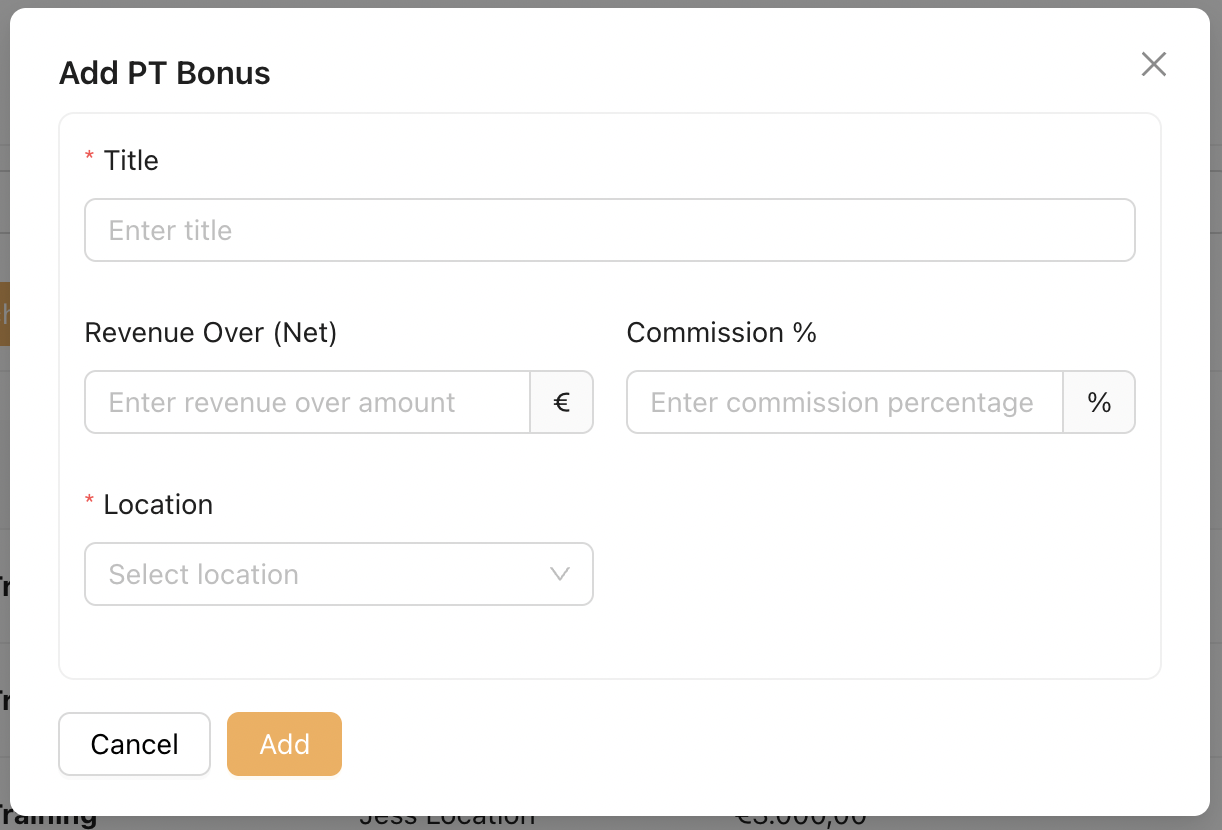Click the red asterisk beside Location
The image size is (1222, 830).
pos(90,503)
